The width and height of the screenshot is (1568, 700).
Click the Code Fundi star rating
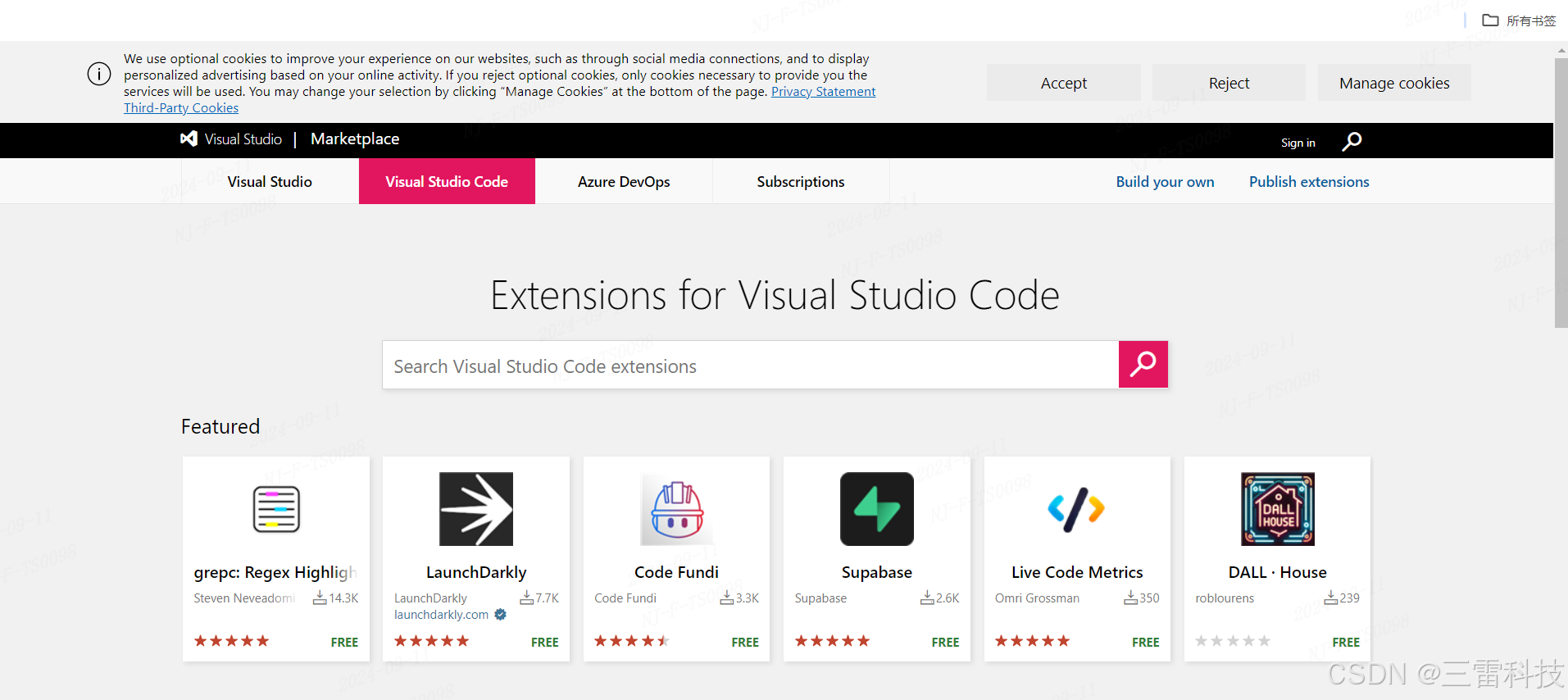tap(632, 641)
